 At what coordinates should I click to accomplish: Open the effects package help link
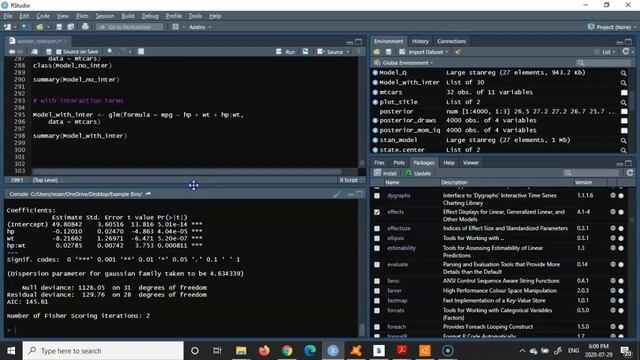click(x=396, y=212)
